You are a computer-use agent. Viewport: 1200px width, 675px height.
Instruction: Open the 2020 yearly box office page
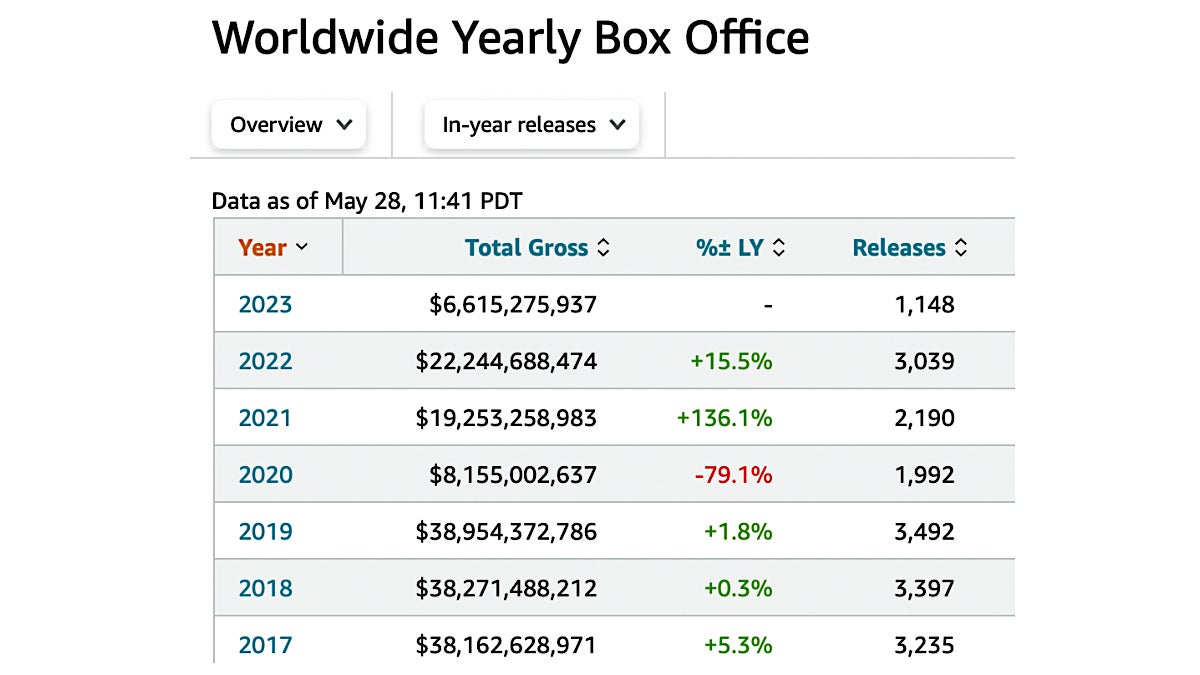[x=265, y=475]
